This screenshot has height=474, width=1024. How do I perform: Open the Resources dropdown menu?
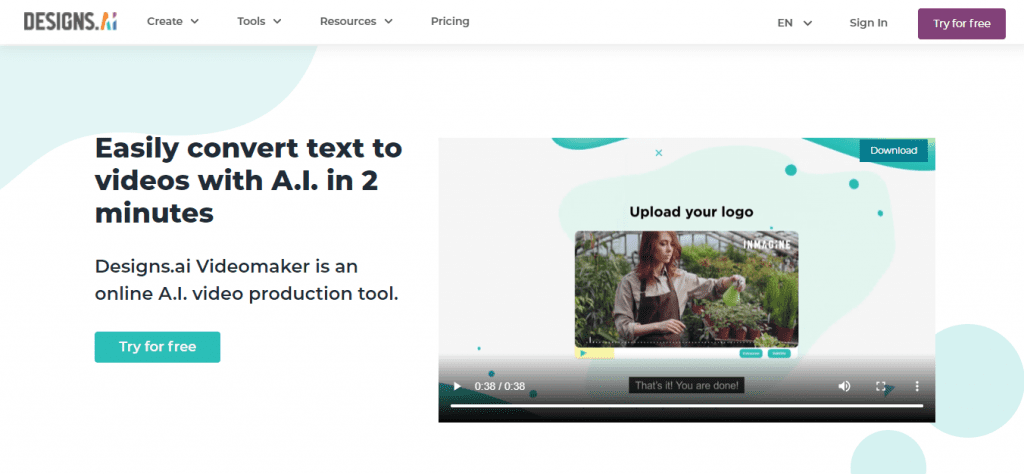click(x=357, y=22)
